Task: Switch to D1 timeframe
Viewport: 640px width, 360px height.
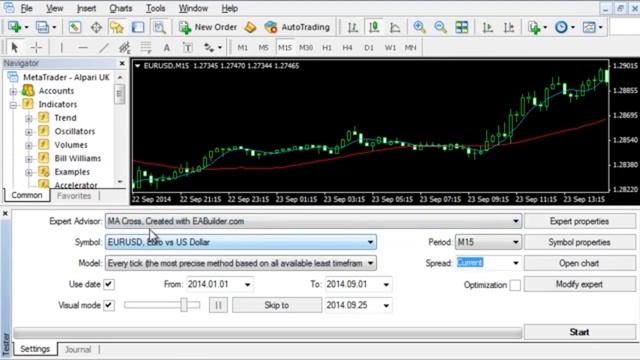Action: 369,48
